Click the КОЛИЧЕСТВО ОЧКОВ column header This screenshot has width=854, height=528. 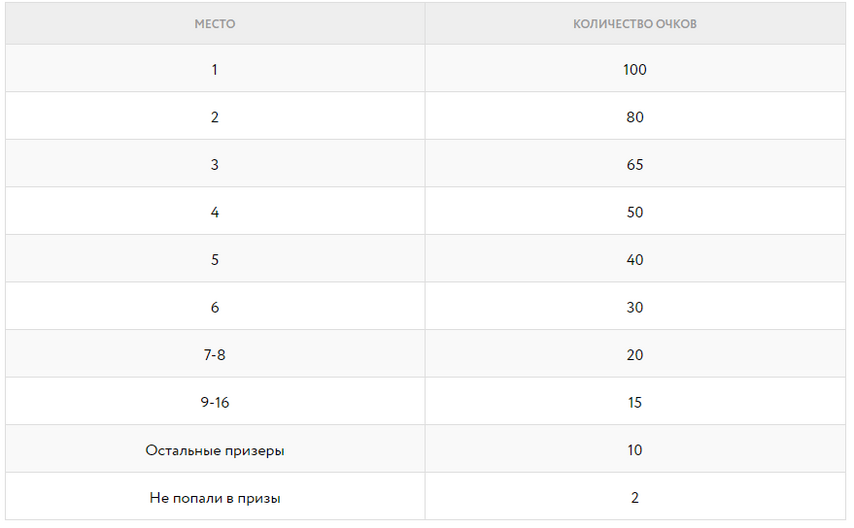[x=635, y=24]
